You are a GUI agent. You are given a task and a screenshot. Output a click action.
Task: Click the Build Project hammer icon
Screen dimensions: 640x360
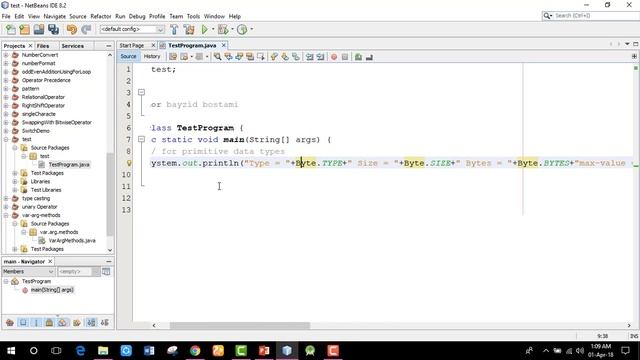click(x=174, y=29)
